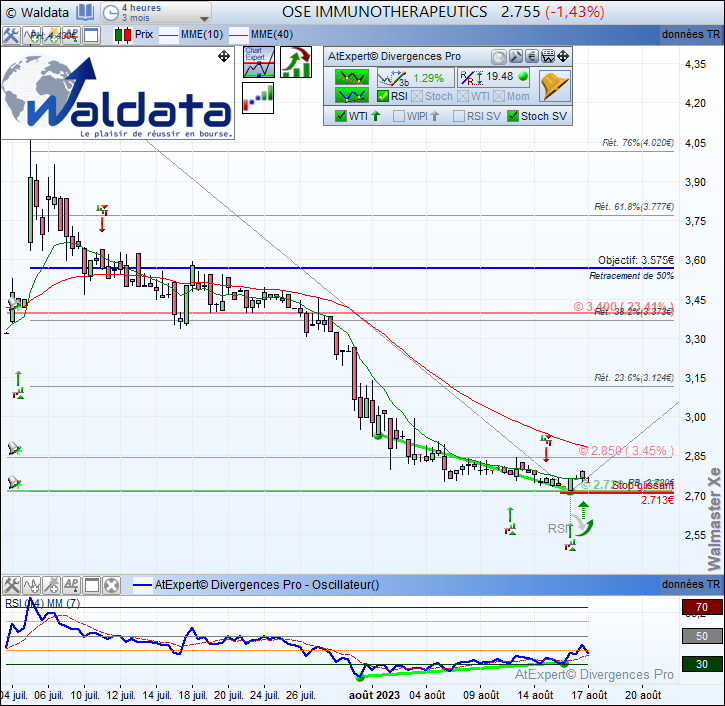Click the RSI curved arrow signal marker
The image size is (725, 706).
click(582, 525)
